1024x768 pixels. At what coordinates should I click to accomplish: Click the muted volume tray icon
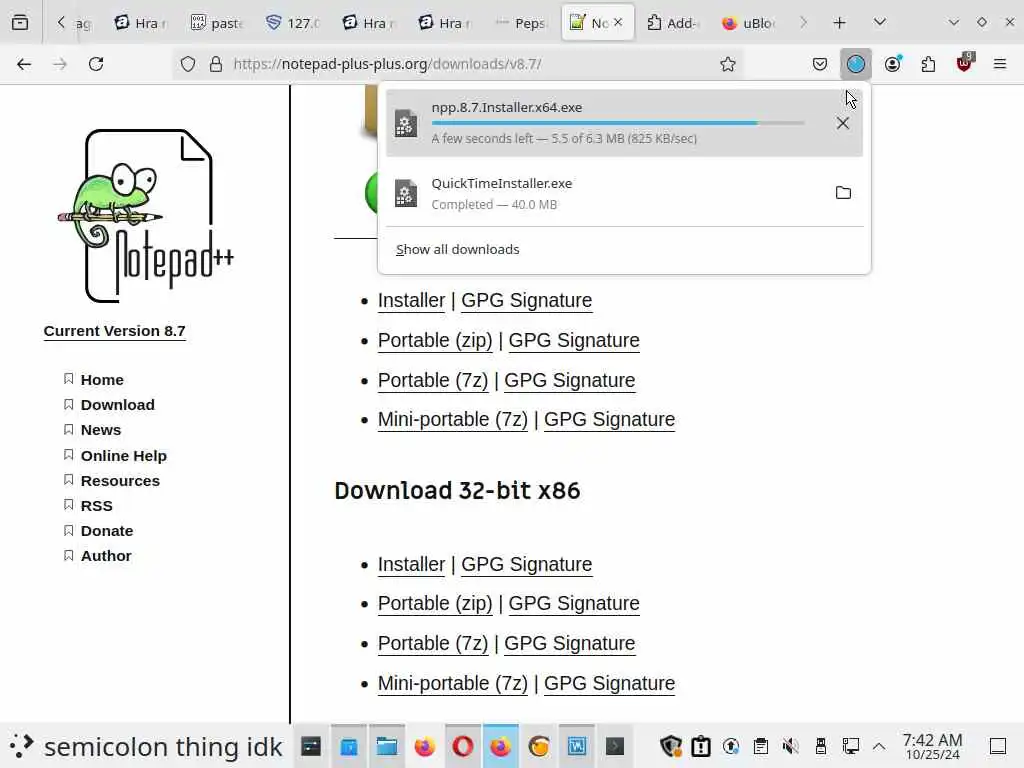(x=790, y=746)
